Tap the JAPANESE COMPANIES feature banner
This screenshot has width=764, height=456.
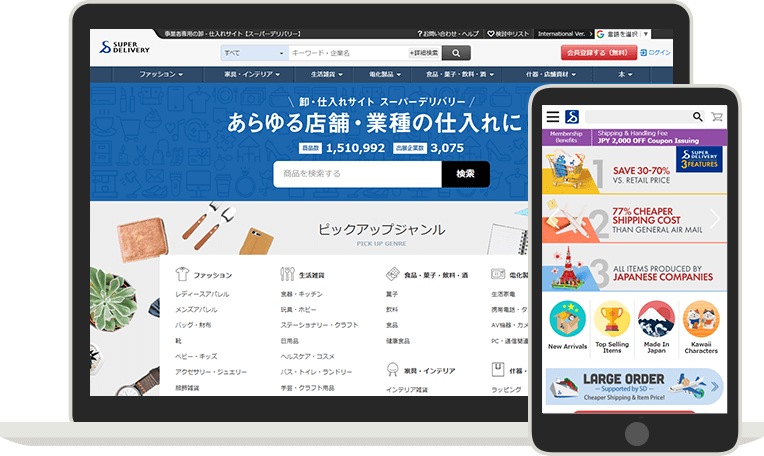[x=634, y=268]
